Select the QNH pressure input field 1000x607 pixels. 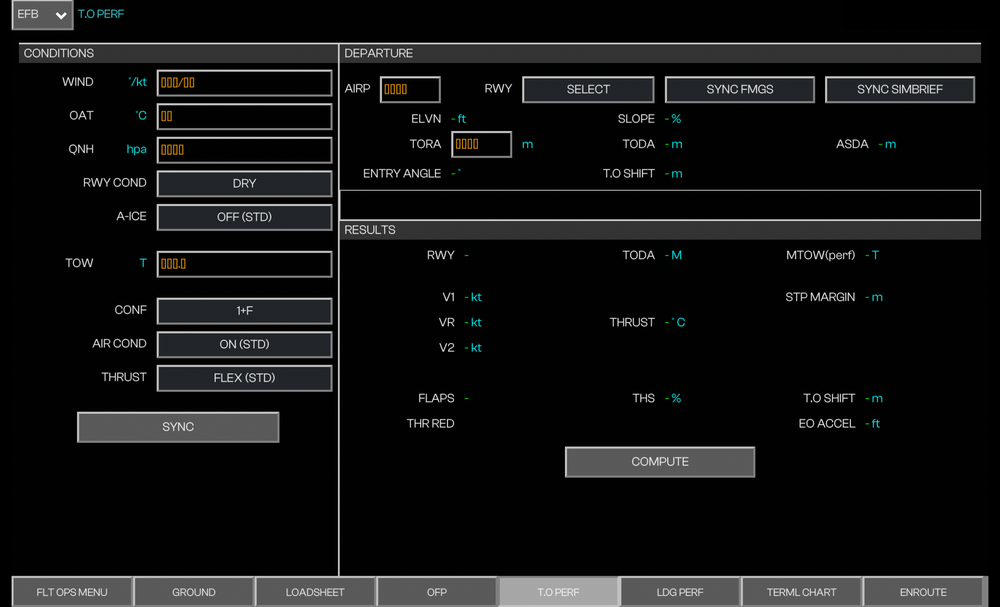tap(244, 150)
